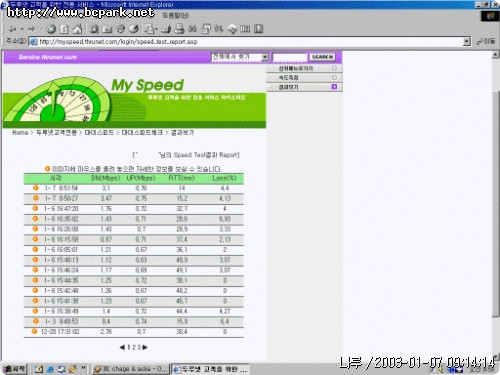Open the 도움말(H) Help menu
Screen dimensions: 500x375
pos(176,15)
